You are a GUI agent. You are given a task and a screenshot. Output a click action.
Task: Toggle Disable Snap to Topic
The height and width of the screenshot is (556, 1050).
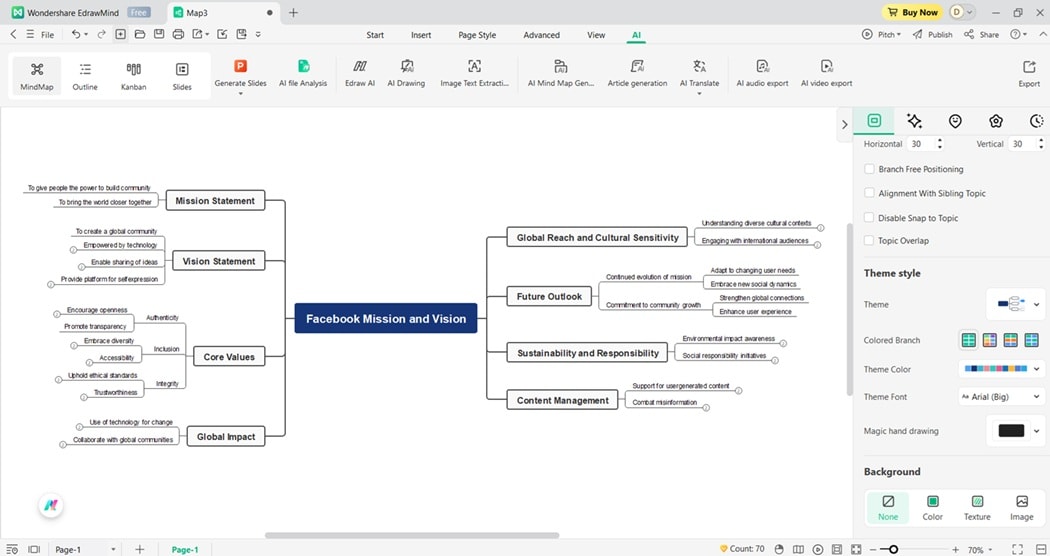pyautogui.click(x=869, y=218)
